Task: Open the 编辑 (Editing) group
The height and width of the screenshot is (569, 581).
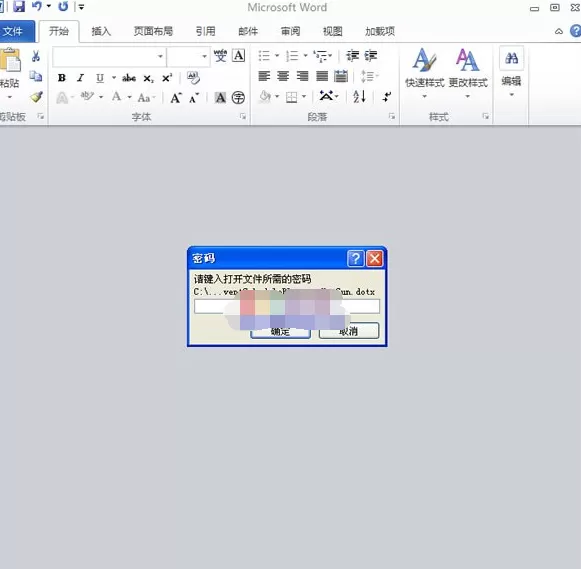Action: (x=511, y=72)
